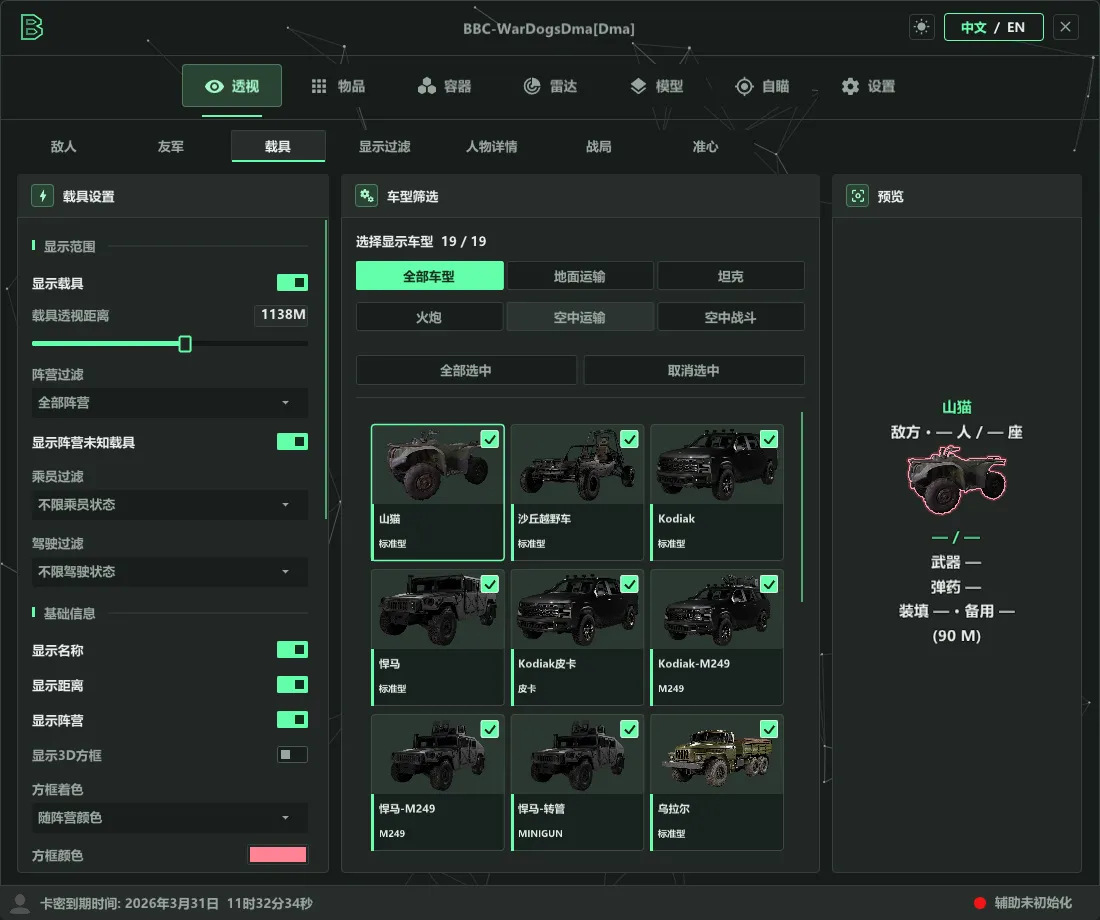Click the focus frame icon in 预览 header
Image resolution: width=1100 pixels, height=920 pixels.
[857, 196]
